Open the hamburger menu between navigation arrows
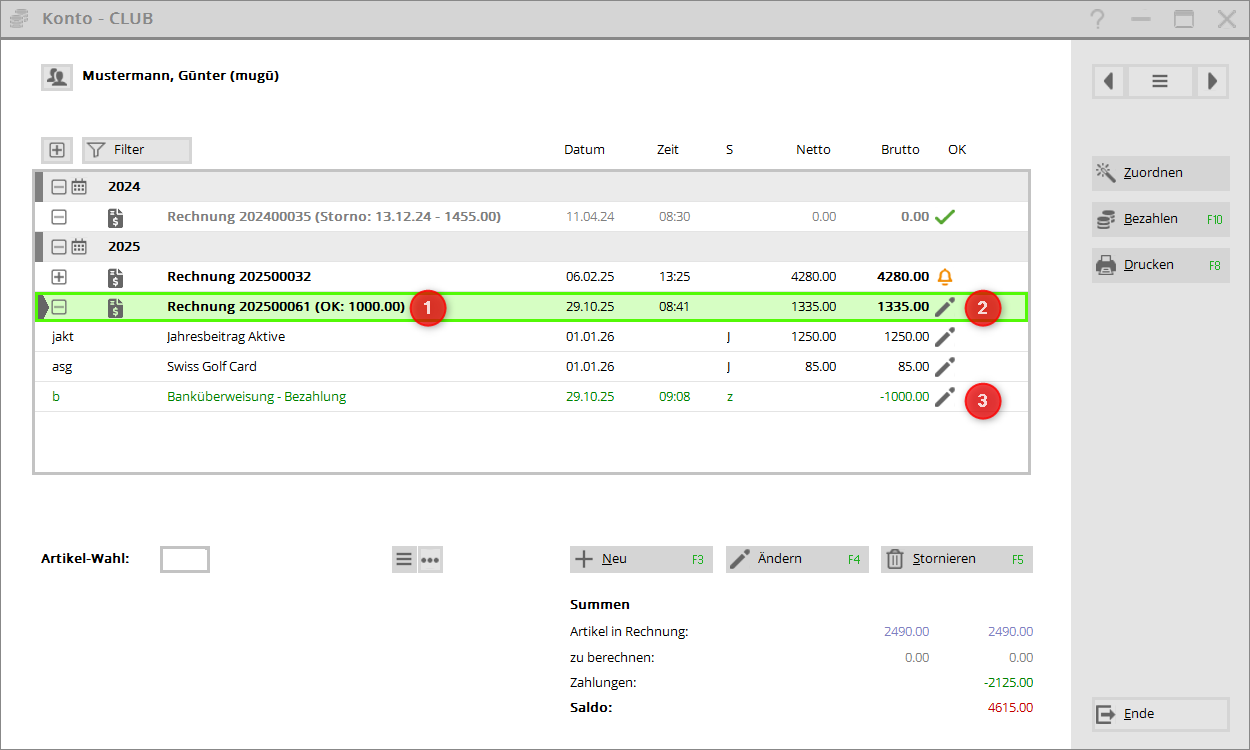The width and height of the screenshot is (1250, 750). coord(1160,82)
